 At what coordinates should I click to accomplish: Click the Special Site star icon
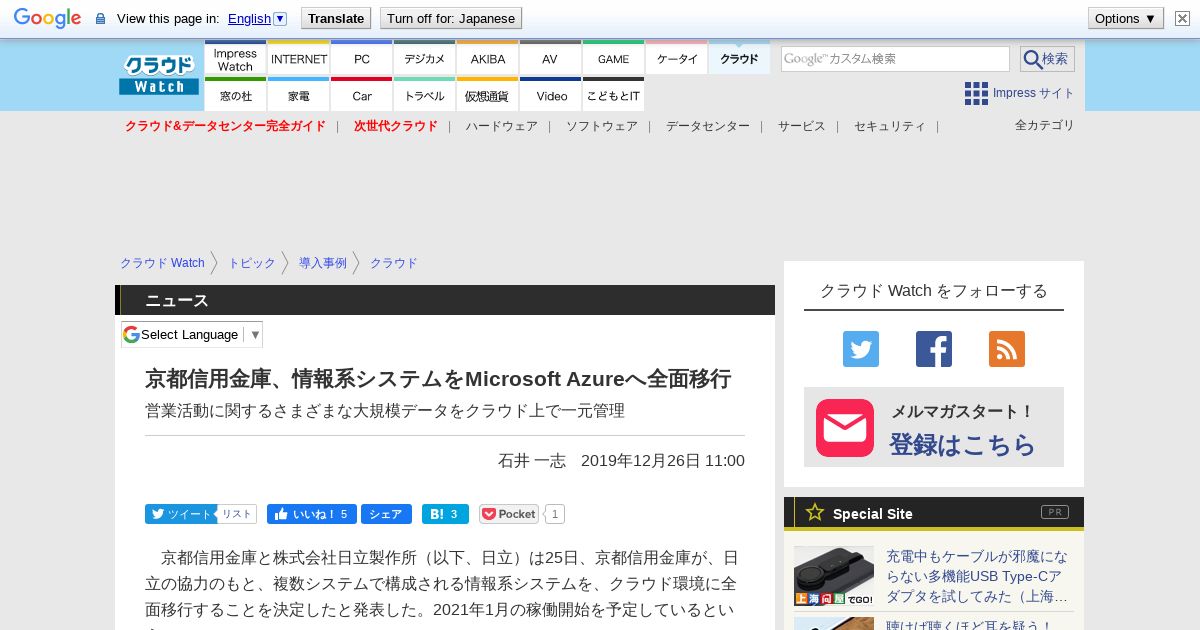tap(815, 512)
